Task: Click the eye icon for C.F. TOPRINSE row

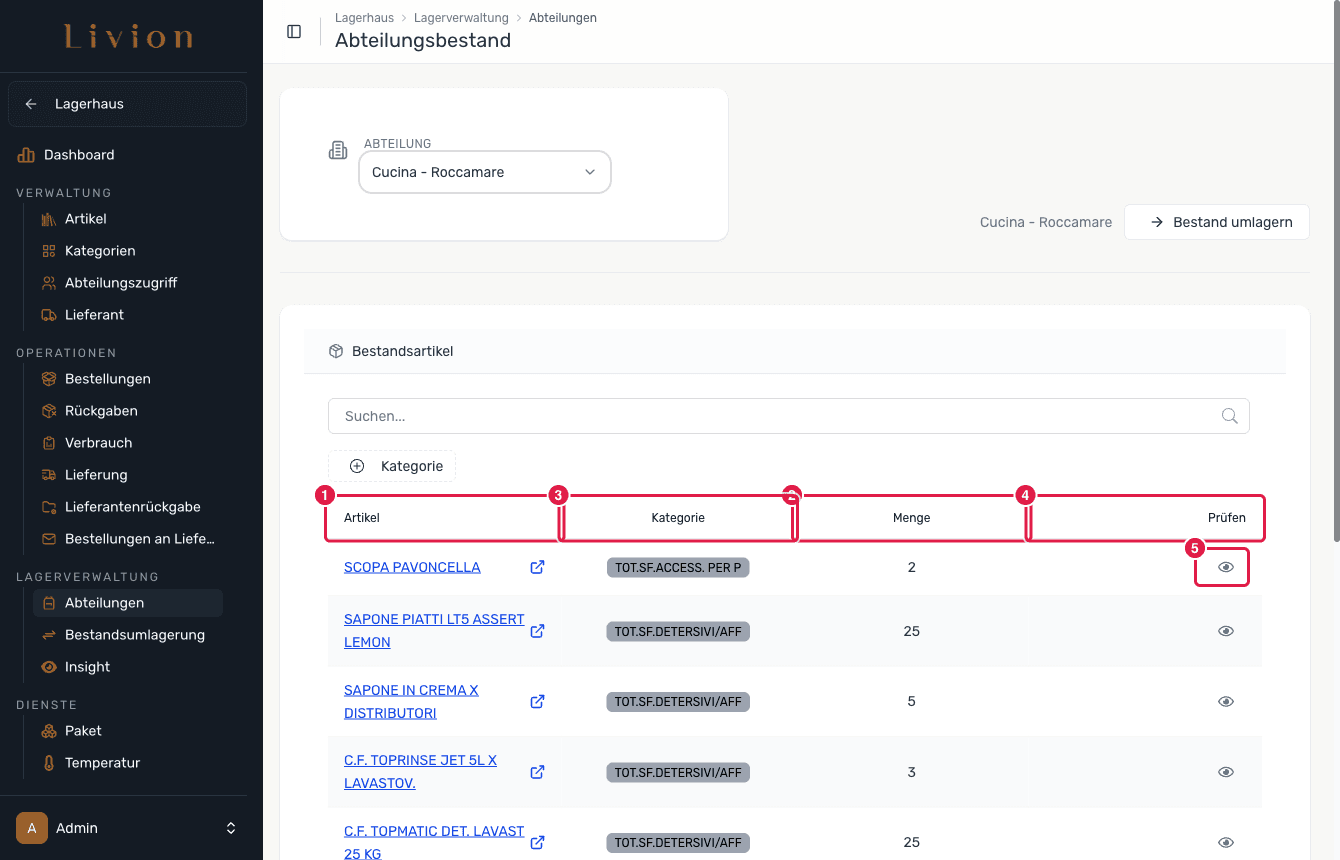Action: [1226, 772]
